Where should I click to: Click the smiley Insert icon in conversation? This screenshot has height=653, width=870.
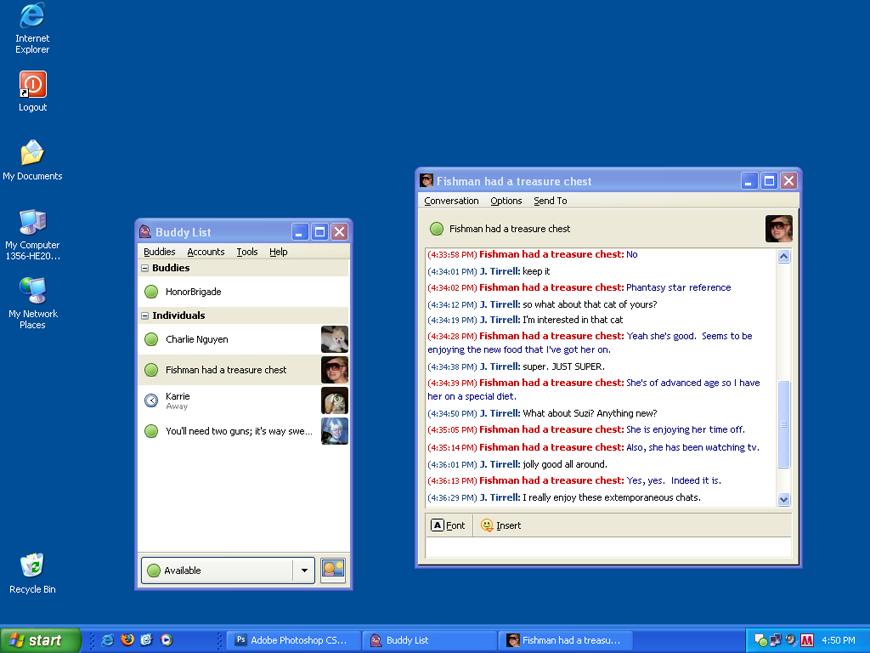tap(487, 525)
